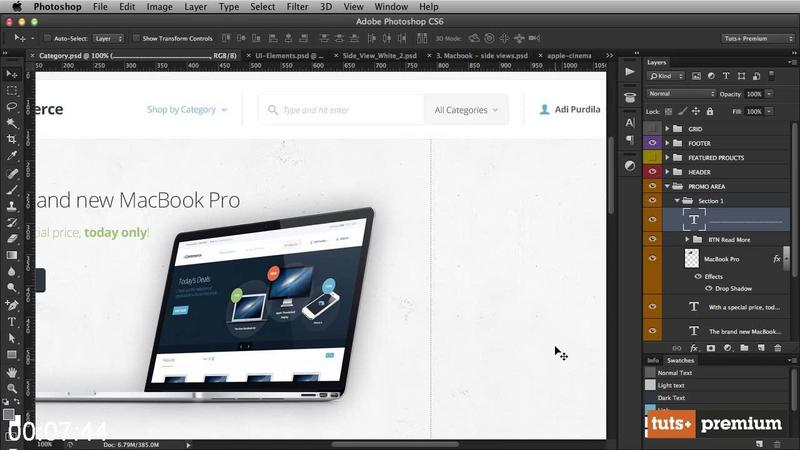
Task: Select the Brush tool
Action: [x=11, y=190]
